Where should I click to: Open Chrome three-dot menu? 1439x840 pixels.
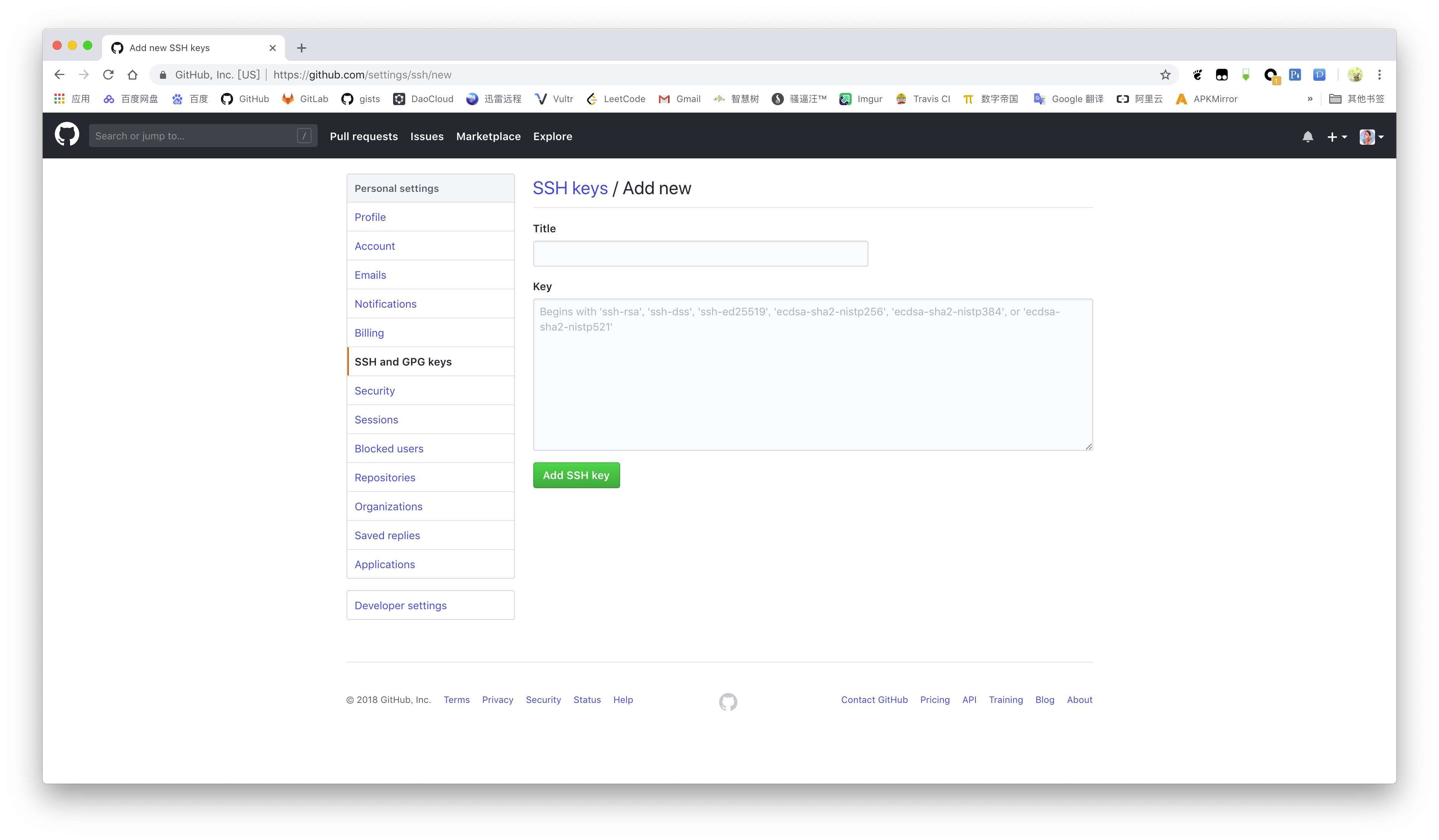[1380, 75]
